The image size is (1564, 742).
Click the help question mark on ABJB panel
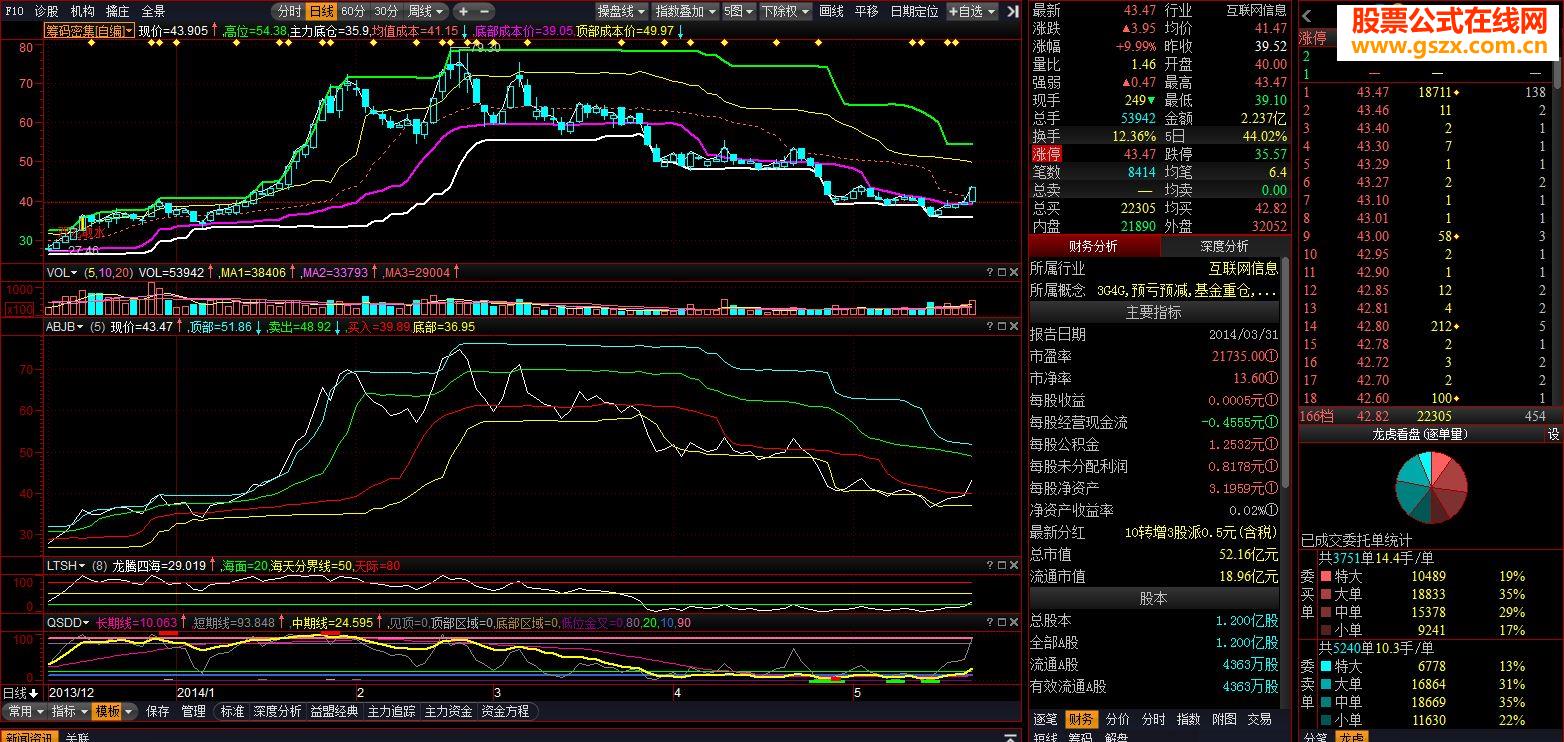point(990,327)
